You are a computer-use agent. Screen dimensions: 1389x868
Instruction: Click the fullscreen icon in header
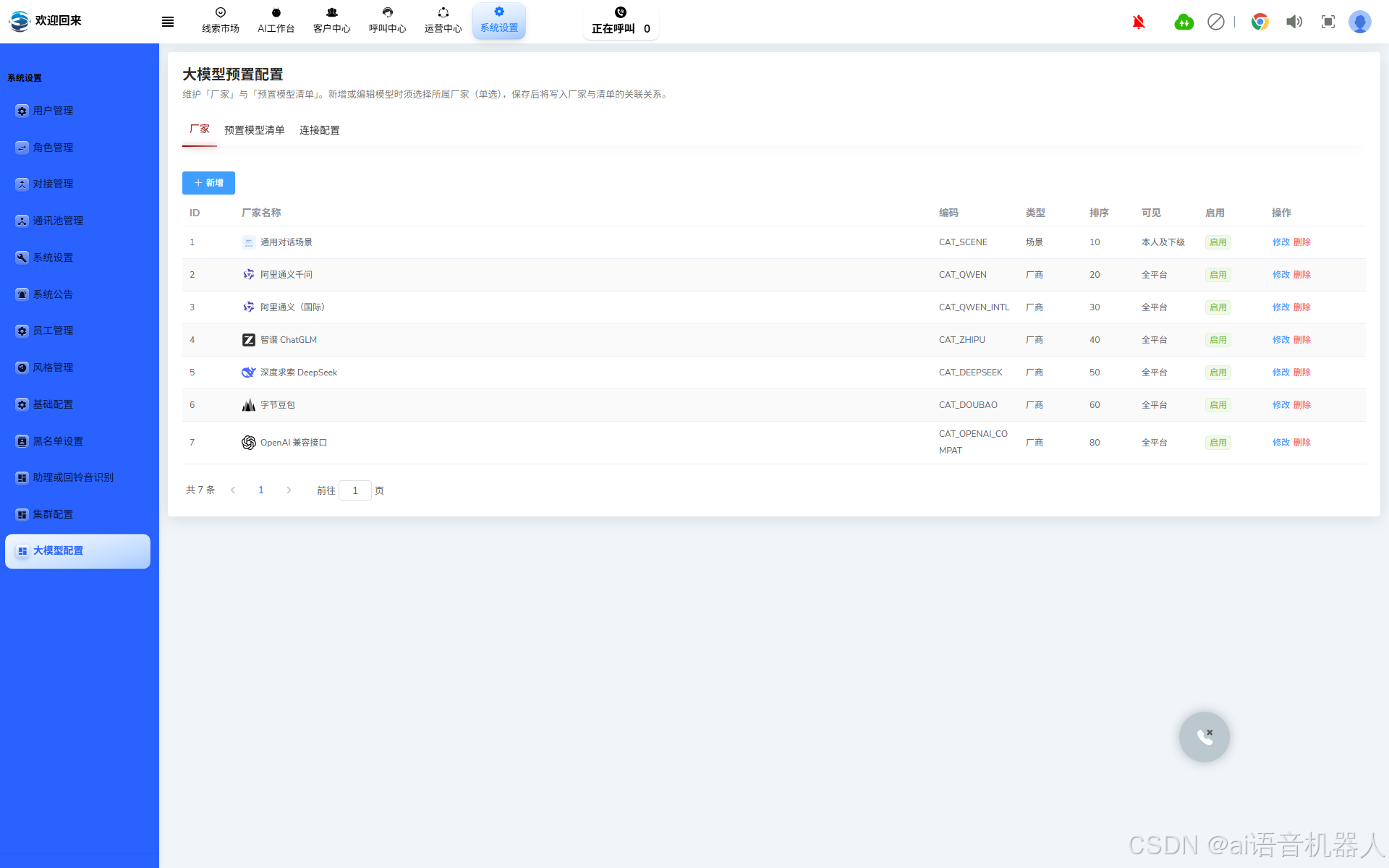tap(1328, 22)
